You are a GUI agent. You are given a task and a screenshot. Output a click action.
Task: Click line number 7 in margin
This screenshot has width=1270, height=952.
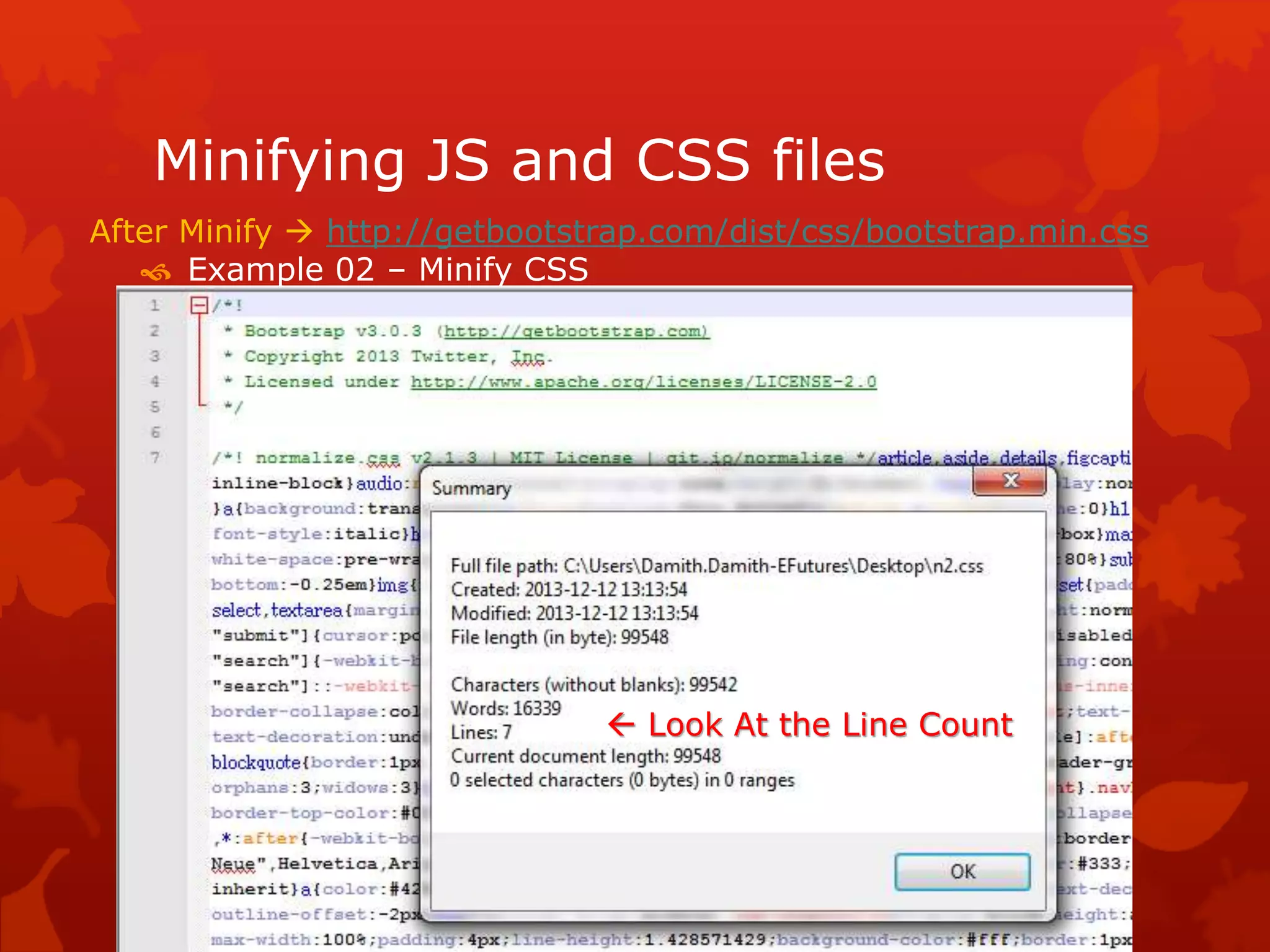tap(154, 458)
